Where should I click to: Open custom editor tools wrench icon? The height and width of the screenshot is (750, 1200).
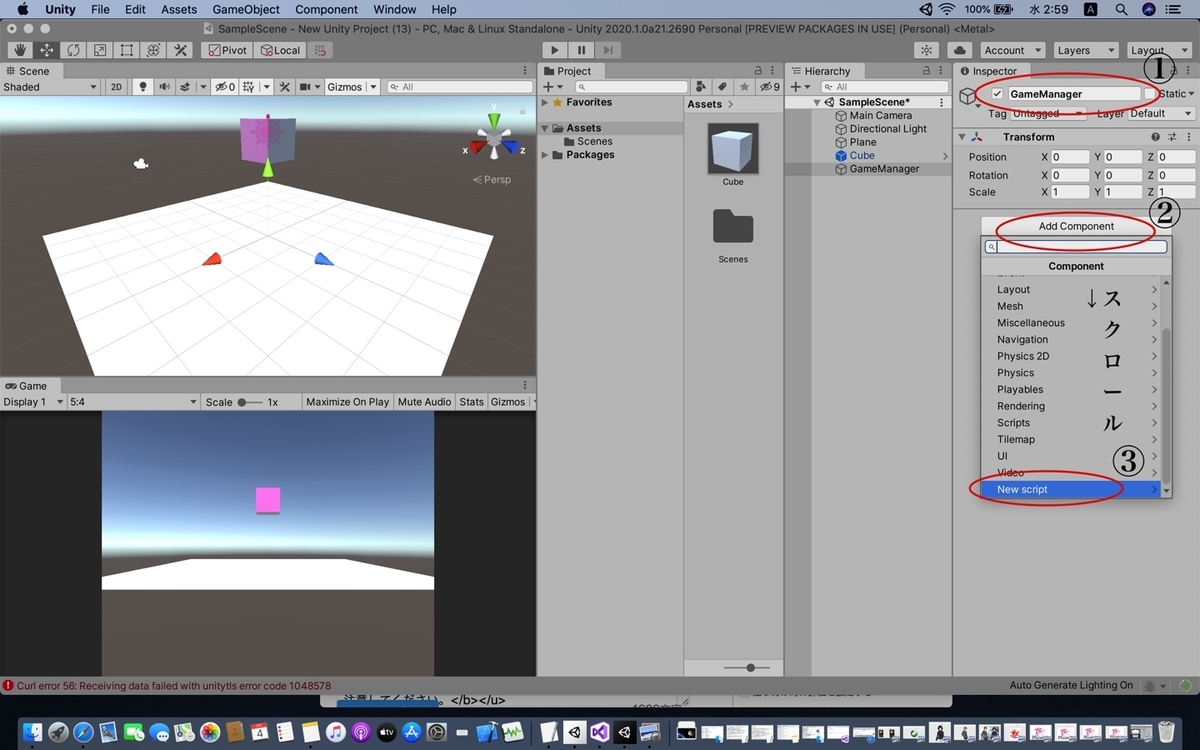(181, 50)
